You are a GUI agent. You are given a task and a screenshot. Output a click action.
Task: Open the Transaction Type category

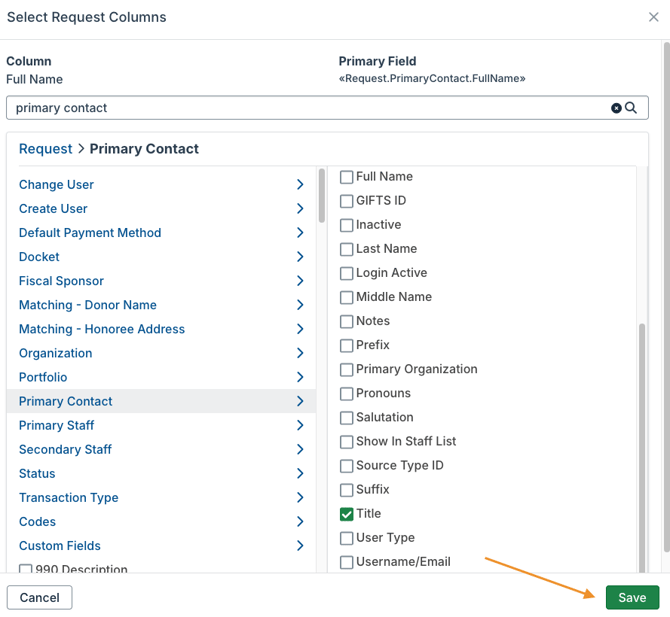coord(69,498)
